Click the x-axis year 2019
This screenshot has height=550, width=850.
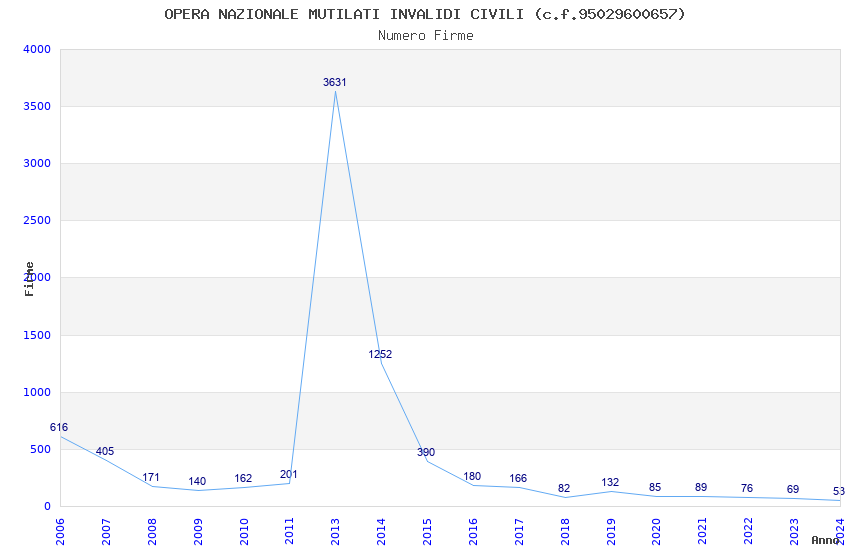click(611, 532)
